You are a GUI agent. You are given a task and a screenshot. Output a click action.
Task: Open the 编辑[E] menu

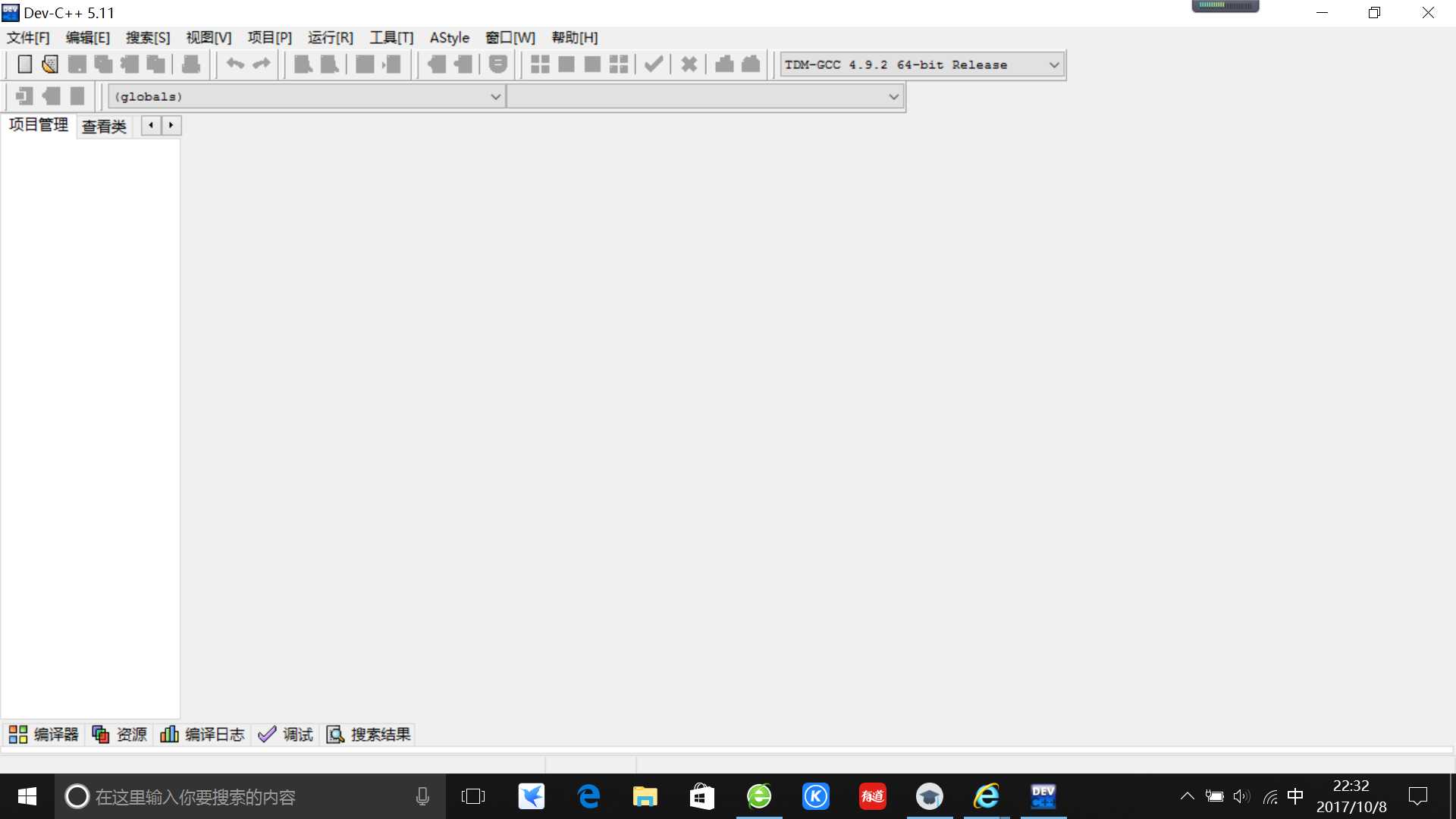pyautogui.click(x=88, y=38)
